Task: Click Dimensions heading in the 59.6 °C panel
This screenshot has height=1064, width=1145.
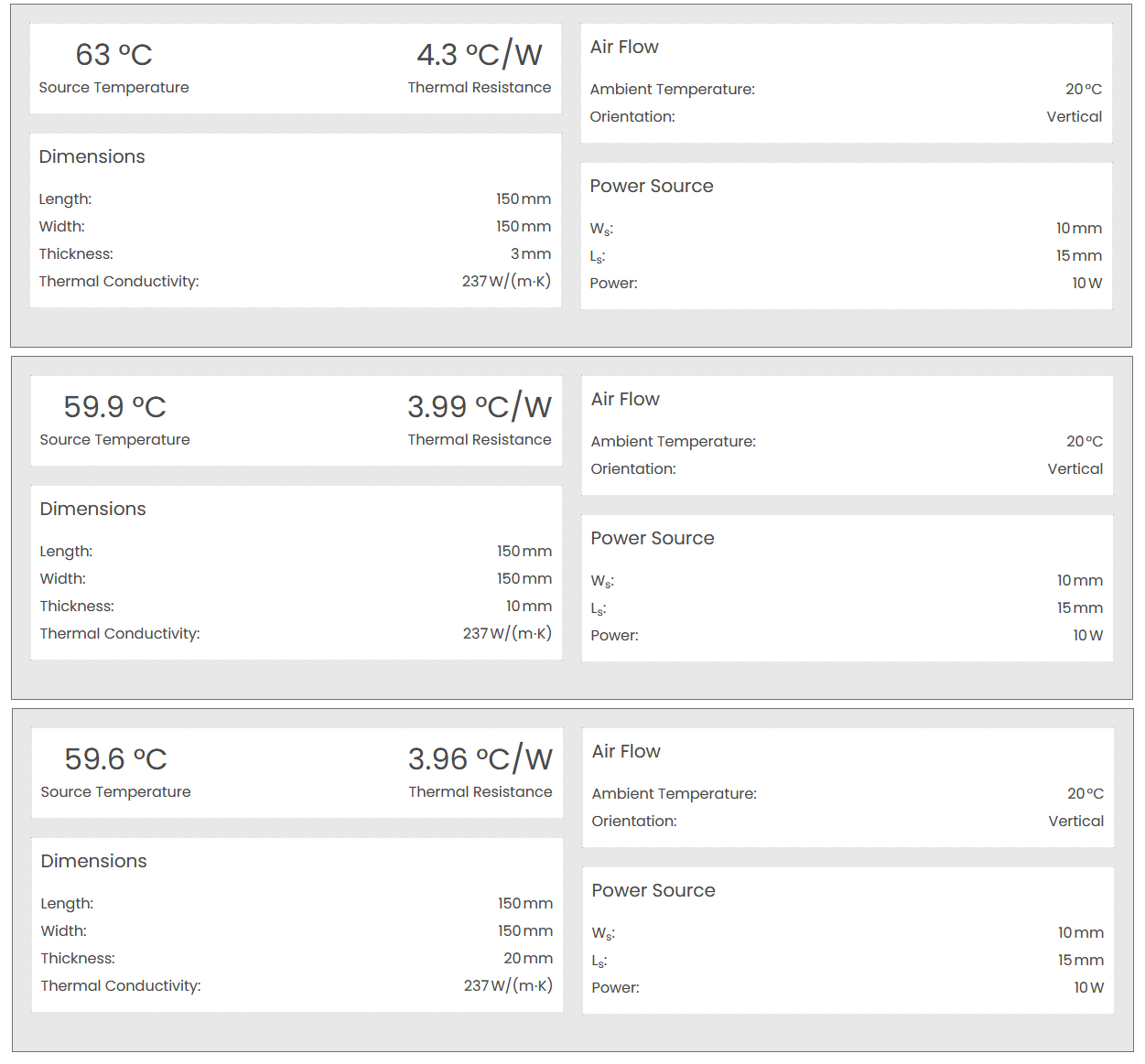Action: [93, 862]
